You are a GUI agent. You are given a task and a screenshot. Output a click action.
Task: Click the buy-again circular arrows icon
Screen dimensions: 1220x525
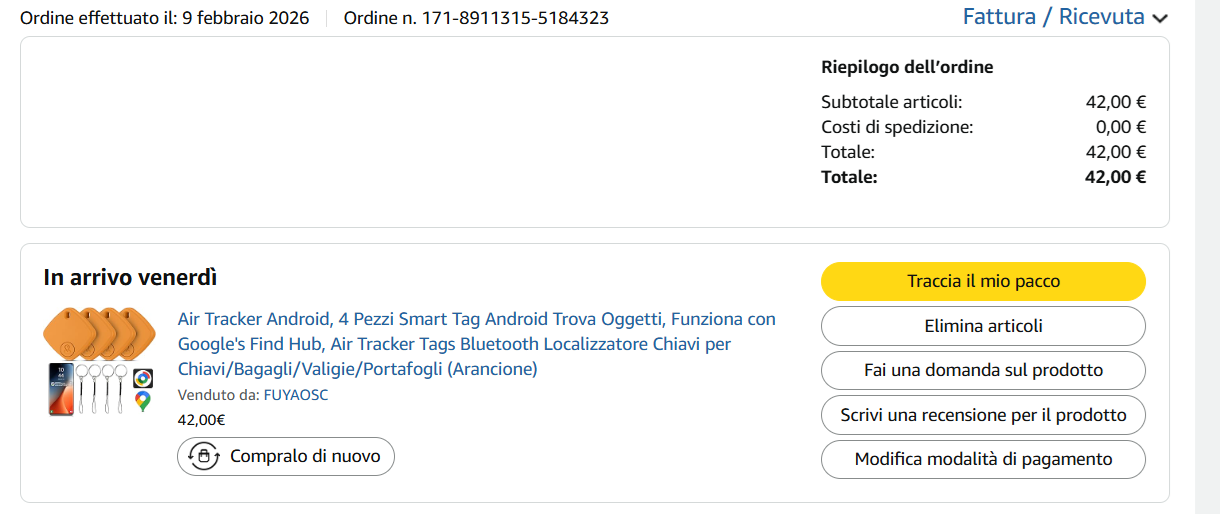[x=204, y=456]
